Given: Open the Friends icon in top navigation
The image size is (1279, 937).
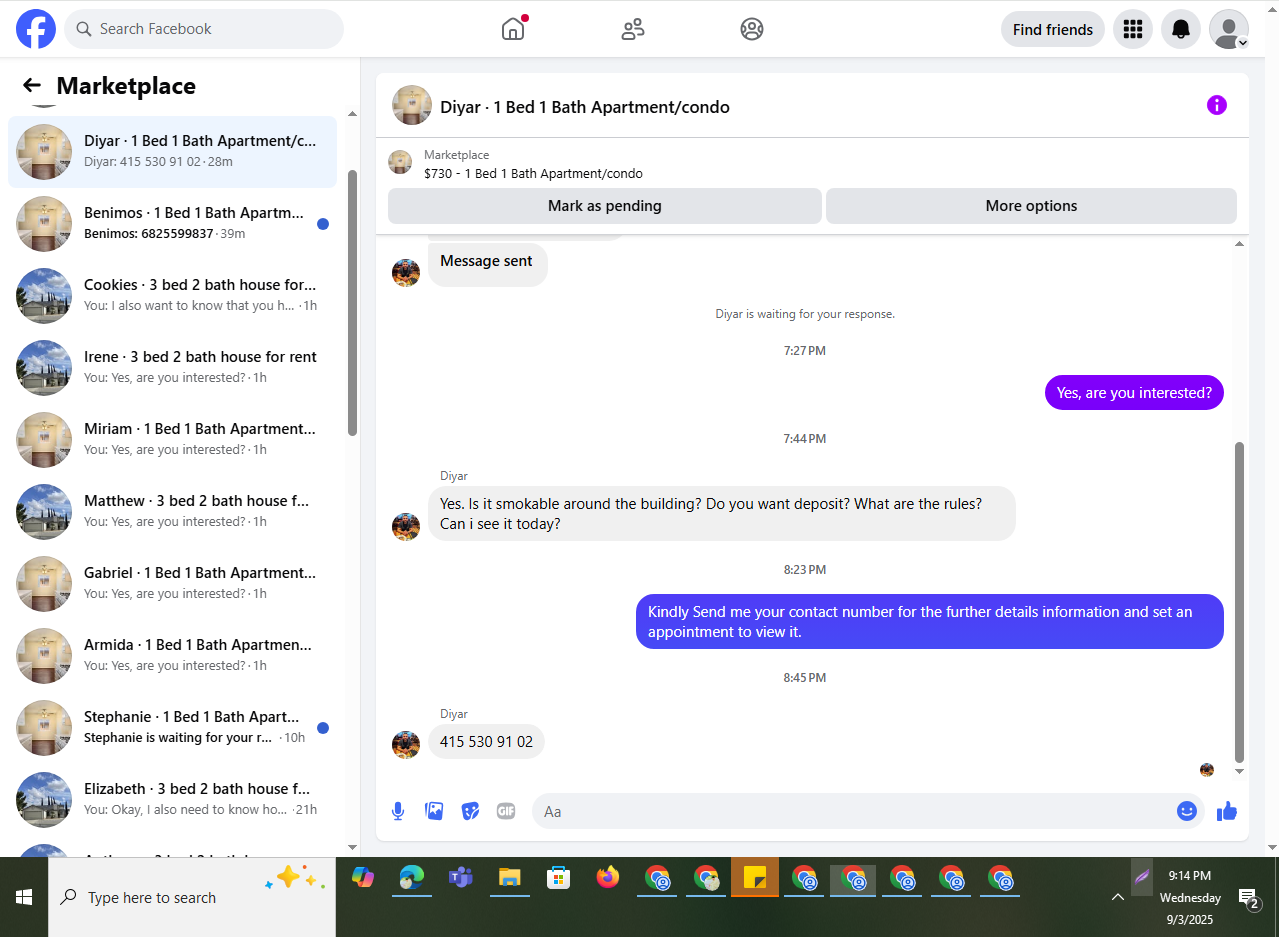Looking at the screenshot, I should pos(633,29).
